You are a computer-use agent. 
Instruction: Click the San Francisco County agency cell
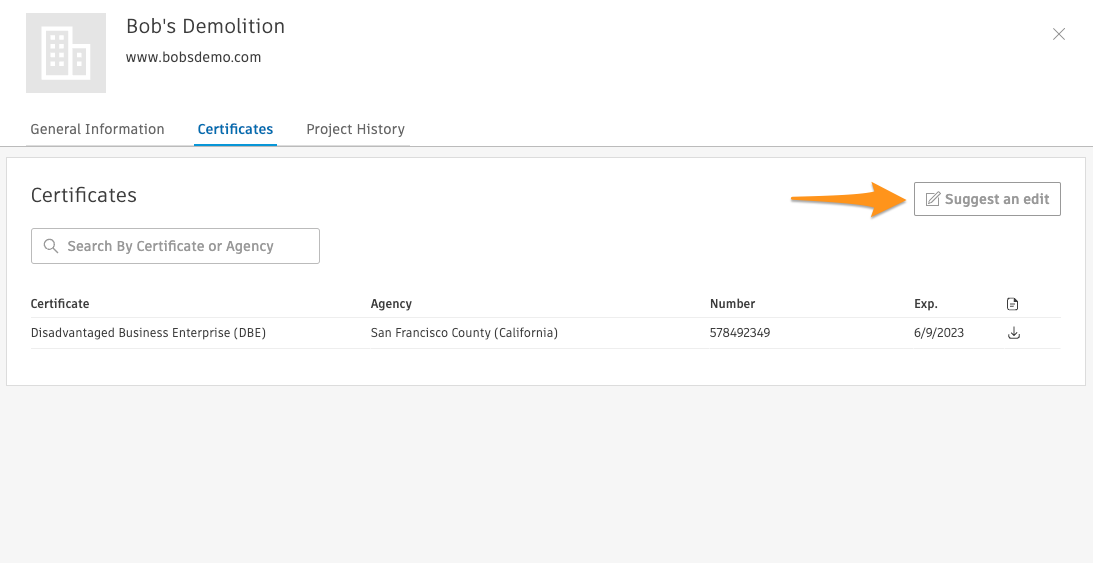tap(464, 333)
